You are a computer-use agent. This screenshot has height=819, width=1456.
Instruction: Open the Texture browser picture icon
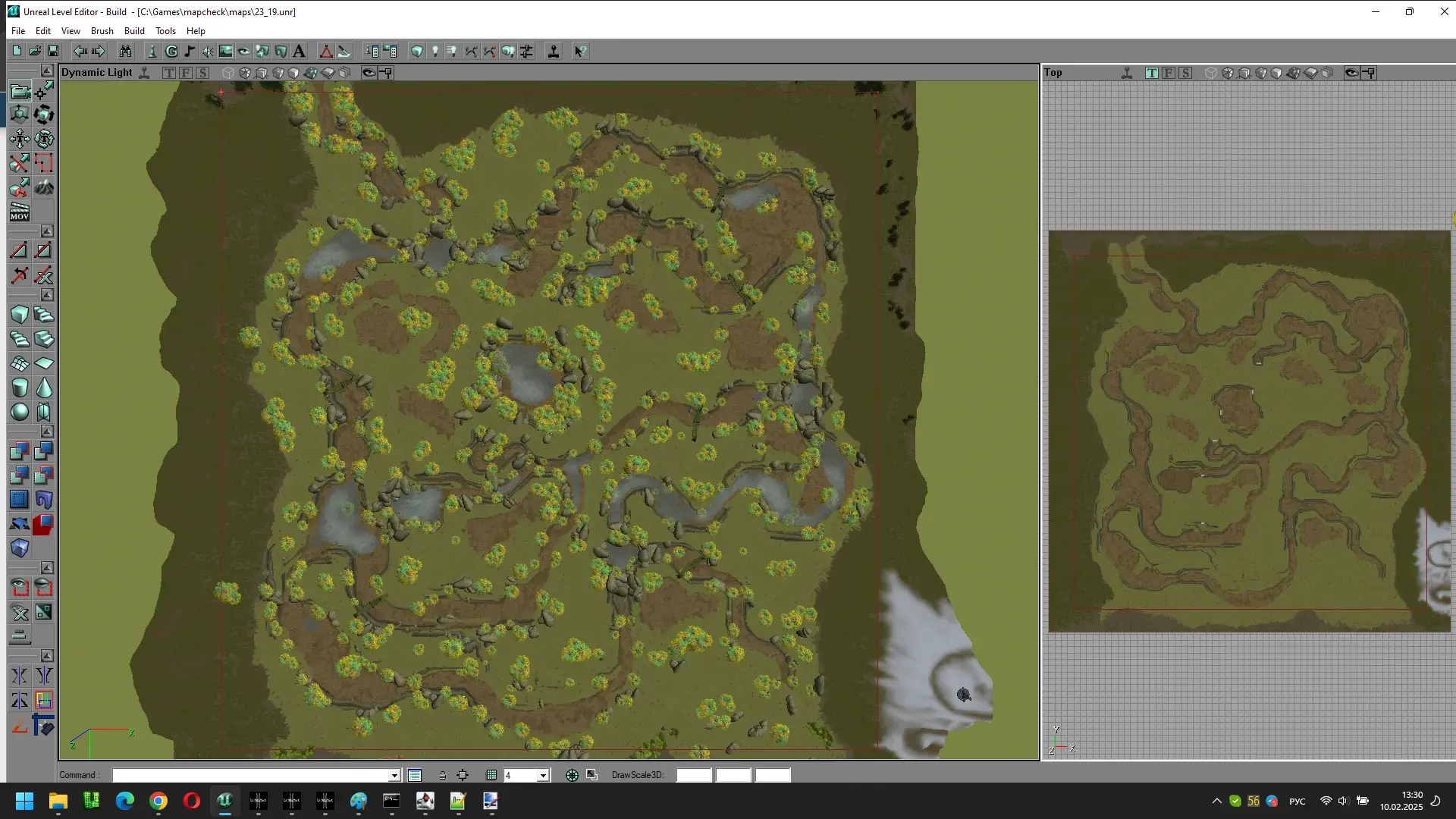[x=226, y=51]
